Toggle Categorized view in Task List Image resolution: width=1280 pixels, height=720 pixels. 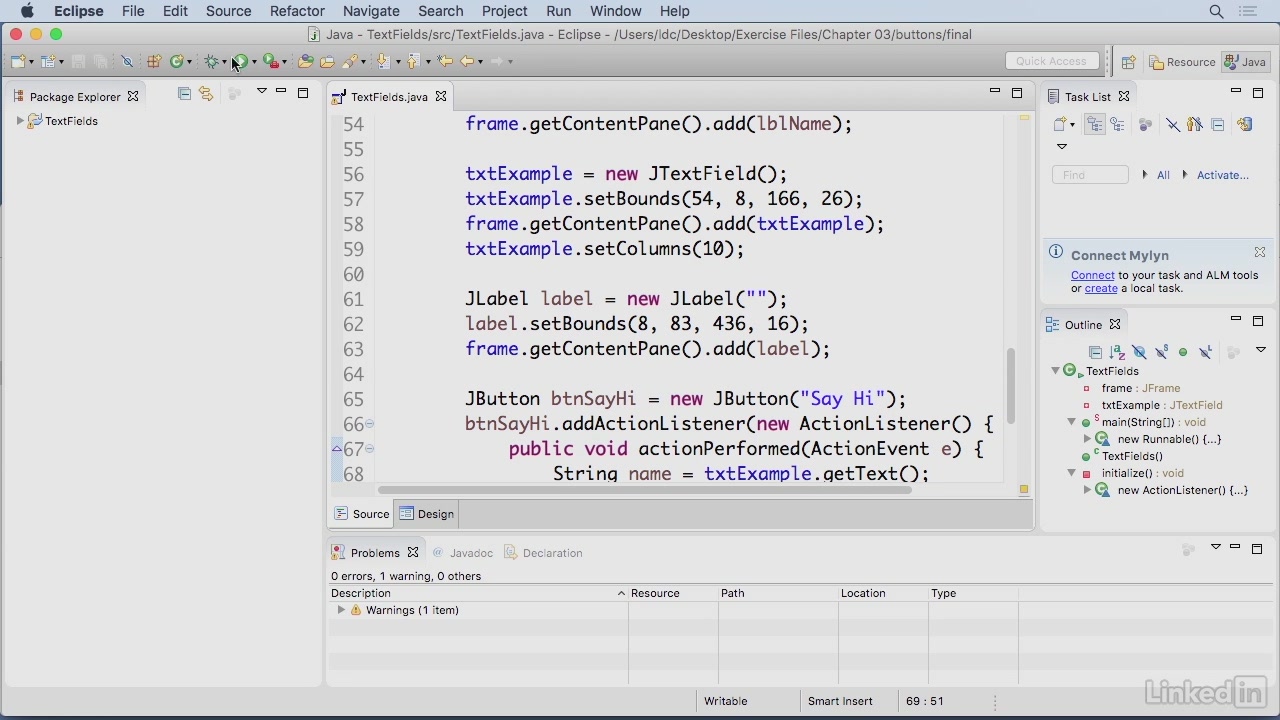[1095, 125]
